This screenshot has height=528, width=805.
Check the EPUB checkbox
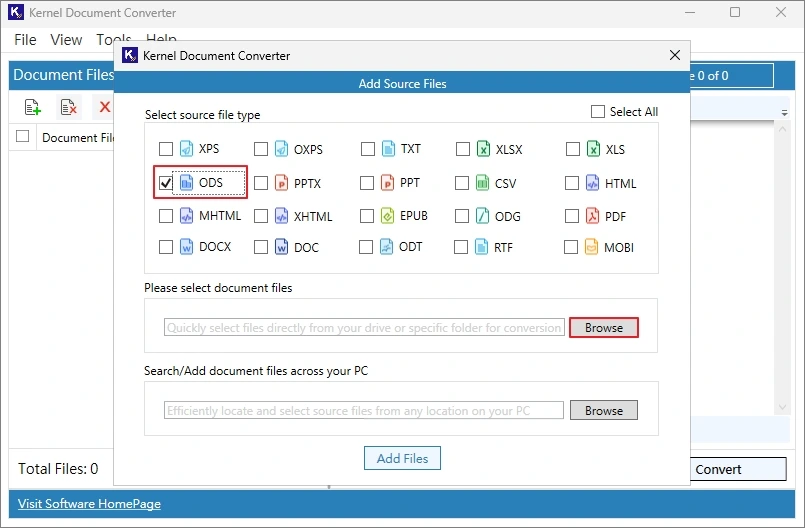click(367, 216)
